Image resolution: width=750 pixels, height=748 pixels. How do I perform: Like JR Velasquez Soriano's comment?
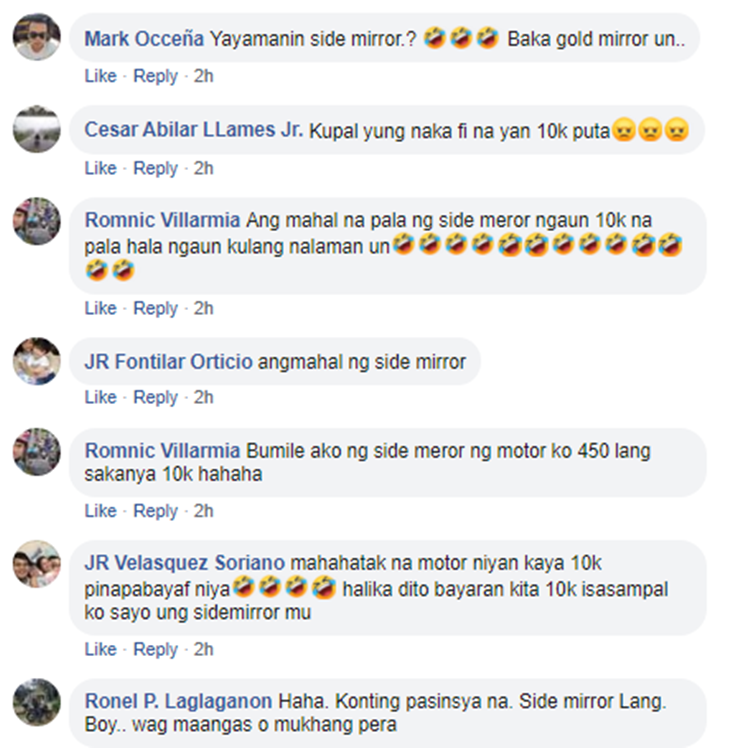coord(100,649)
